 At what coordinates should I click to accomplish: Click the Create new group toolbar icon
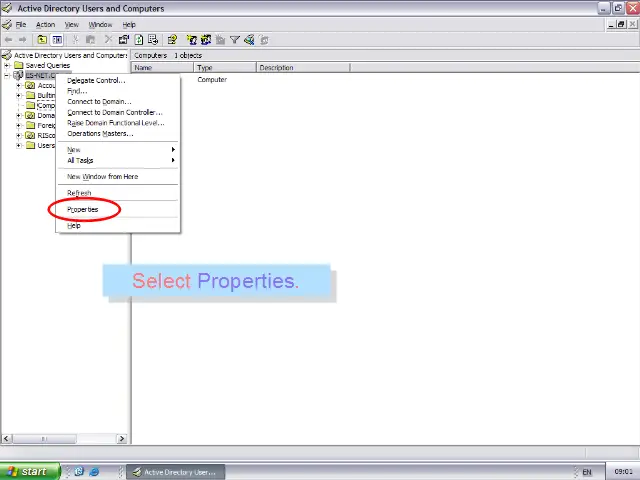click(206, 40)
